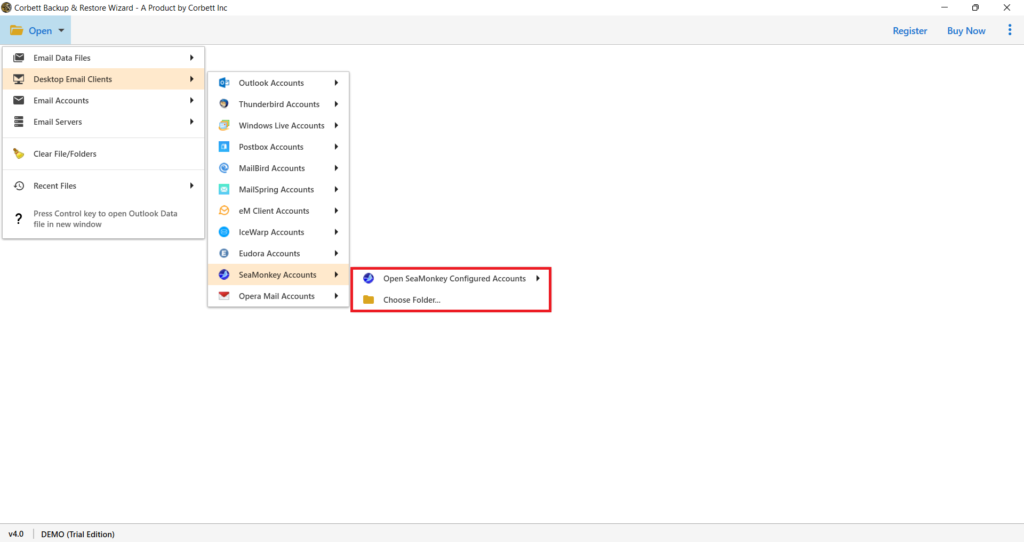This screenshot has width=1024, height=542.
Task: Click the eM Client Accounts icon
Action: 224,211
